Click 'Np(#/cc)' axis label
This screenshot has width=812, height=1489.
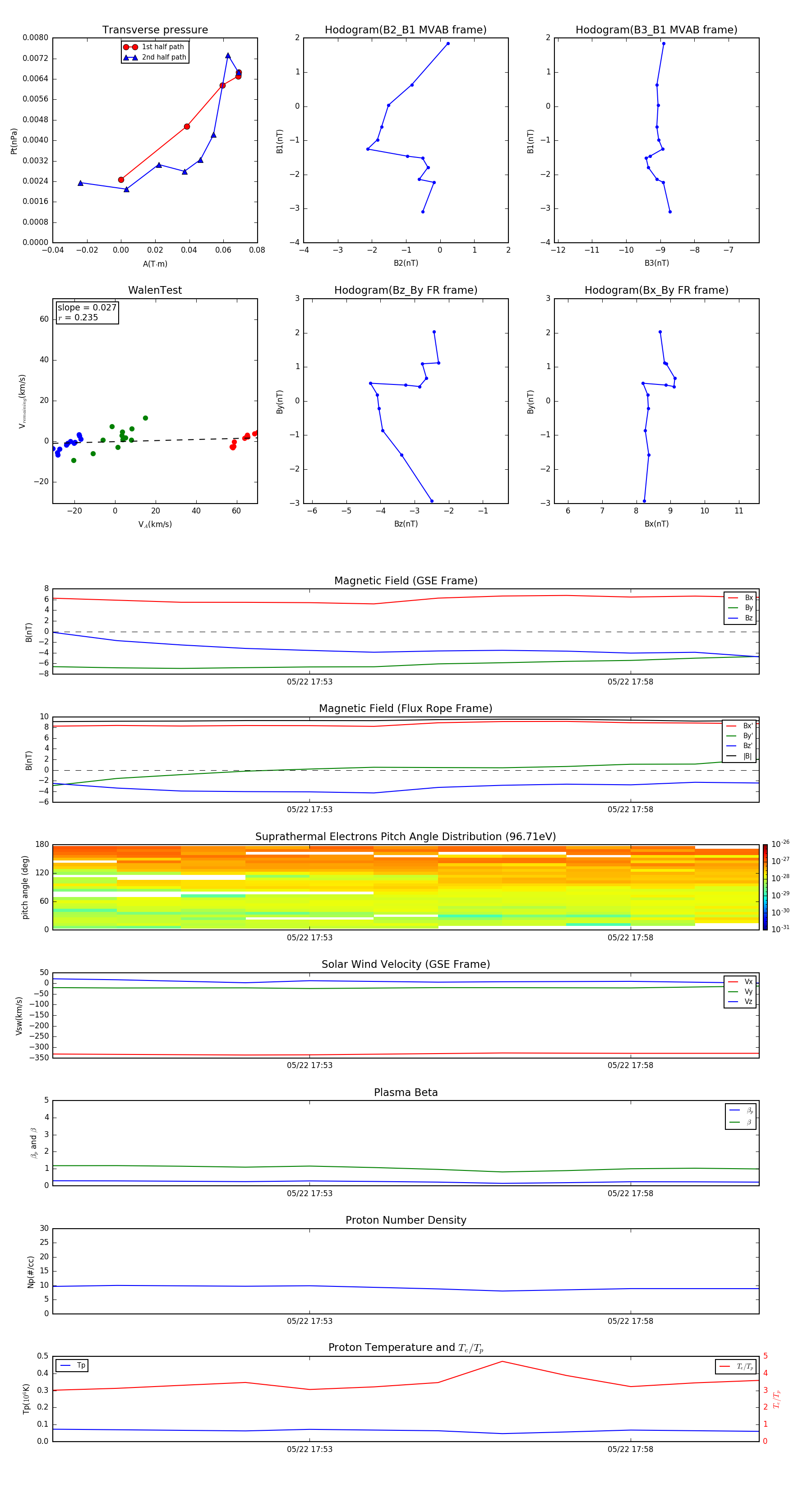(x=31, y=1272)
